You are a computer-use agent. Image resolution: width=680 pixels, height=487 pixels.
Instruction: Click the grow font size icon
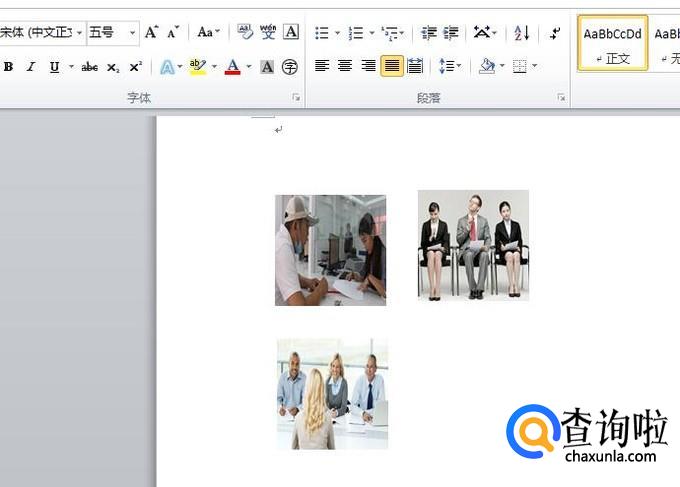[x=151, y=32]
